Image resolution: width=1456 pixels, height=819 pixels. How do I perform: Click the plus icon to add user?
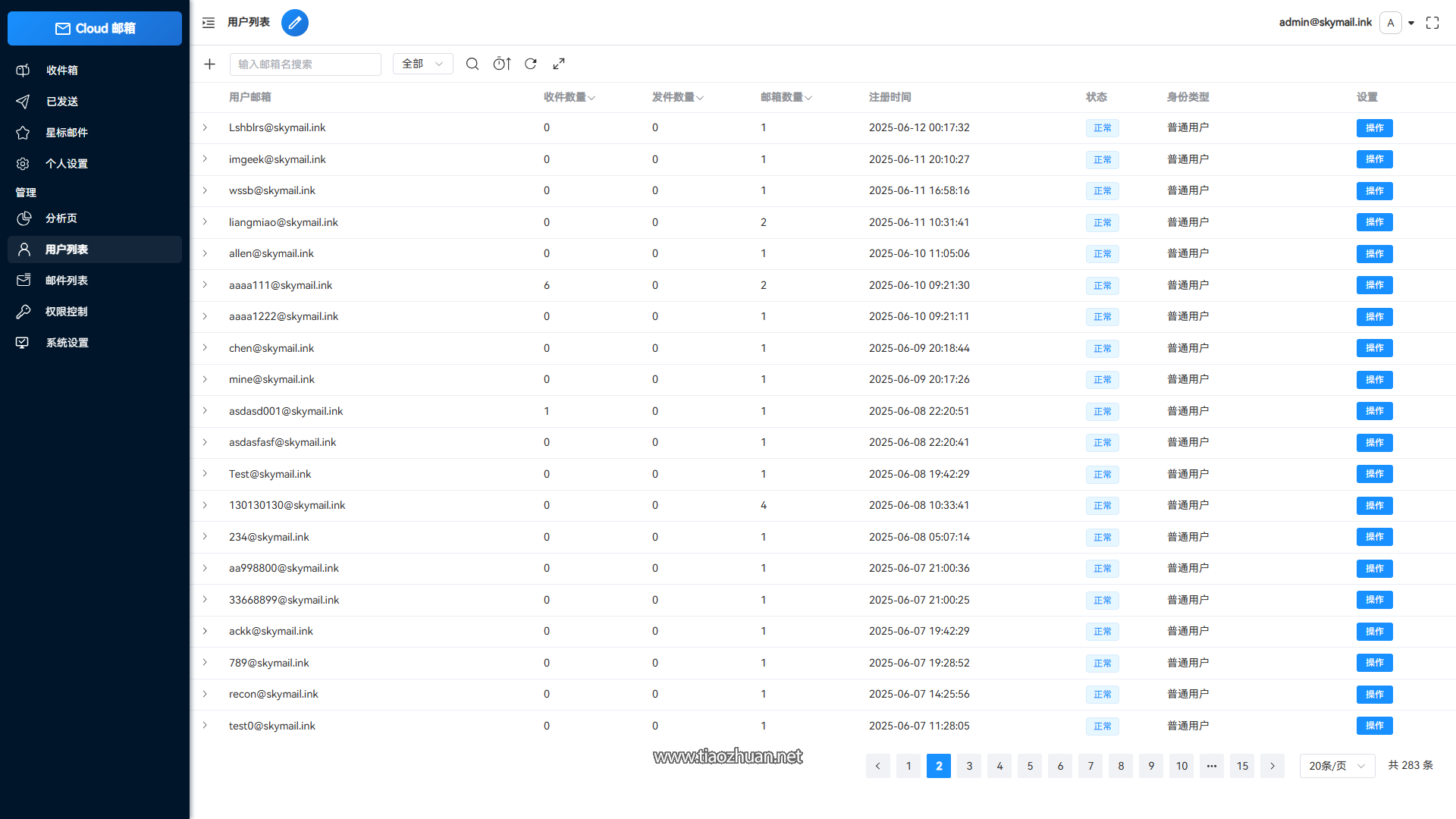(x=210, y=64)
